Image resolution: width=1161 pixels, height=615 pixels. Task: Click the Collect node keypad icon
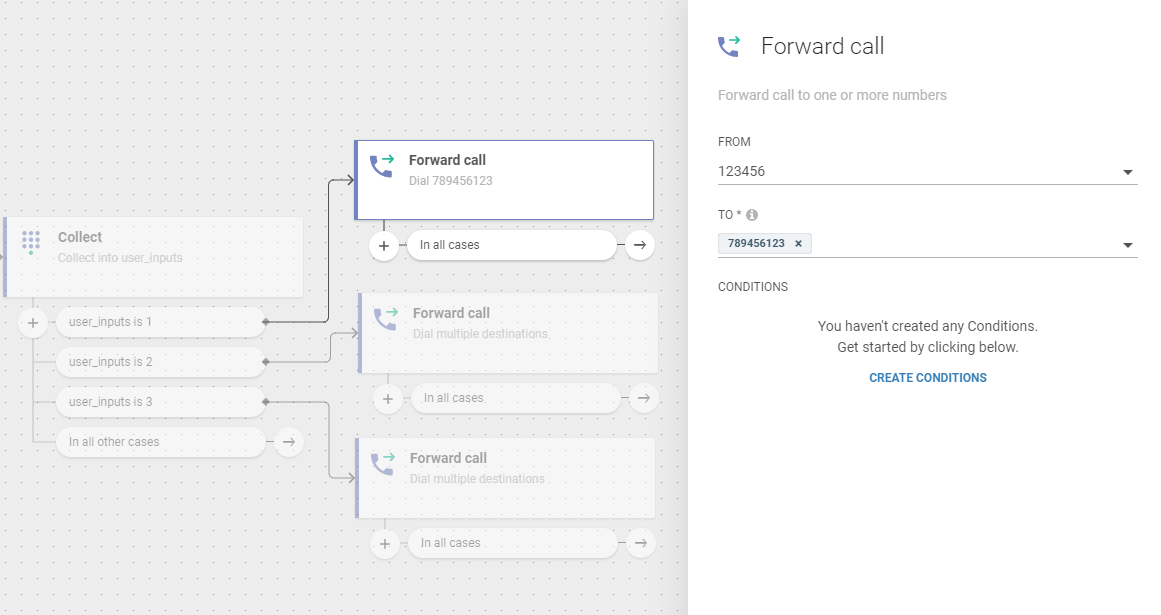[x=31, y=242]
